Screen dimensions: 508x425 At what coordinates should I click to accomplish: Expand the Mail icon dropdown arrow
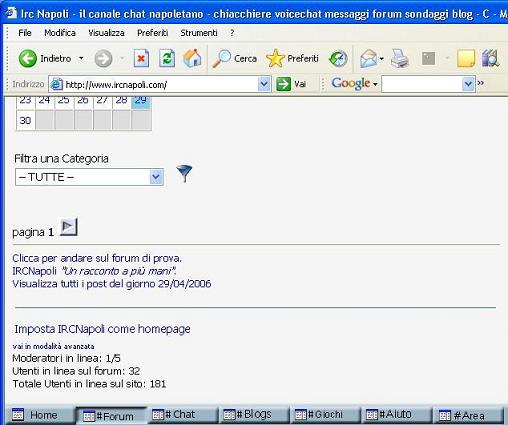tap(382, 59)
